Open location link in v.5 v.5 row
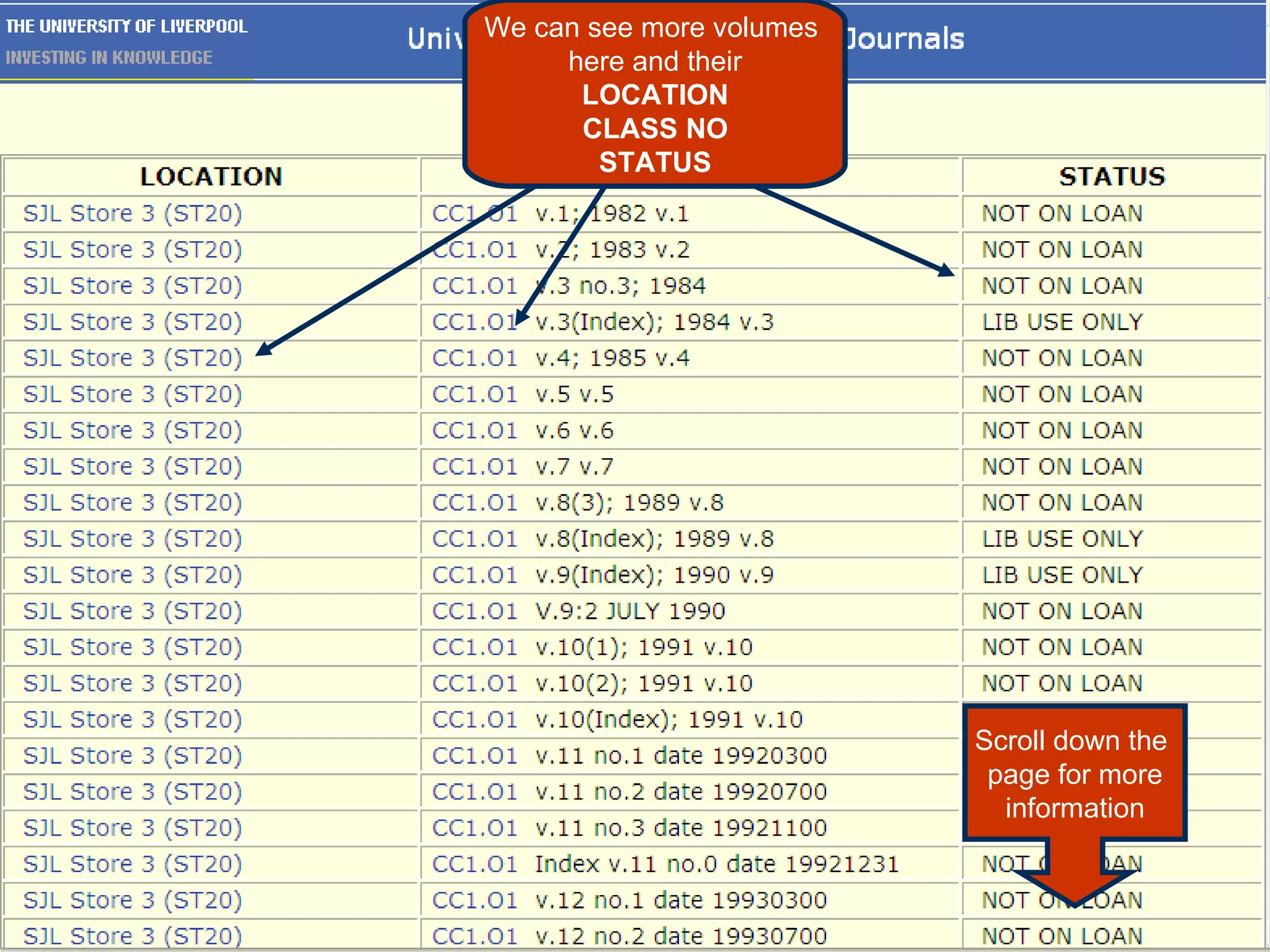This screenshot has width=1270, height=952. pyautogui.click(x=133, y=394)
